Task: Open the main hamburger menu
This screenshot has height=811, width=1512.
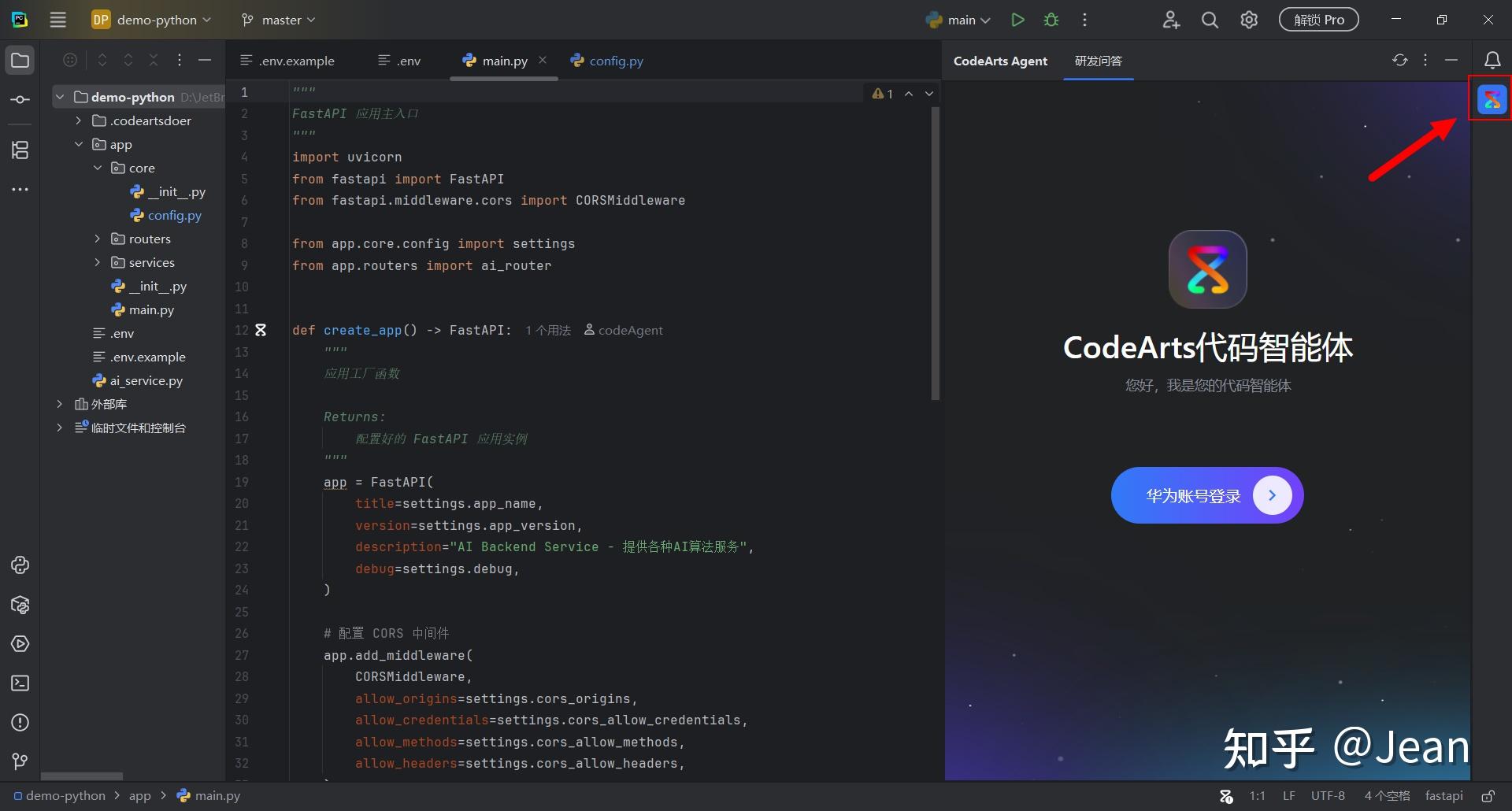Action: tap(57, 20)
